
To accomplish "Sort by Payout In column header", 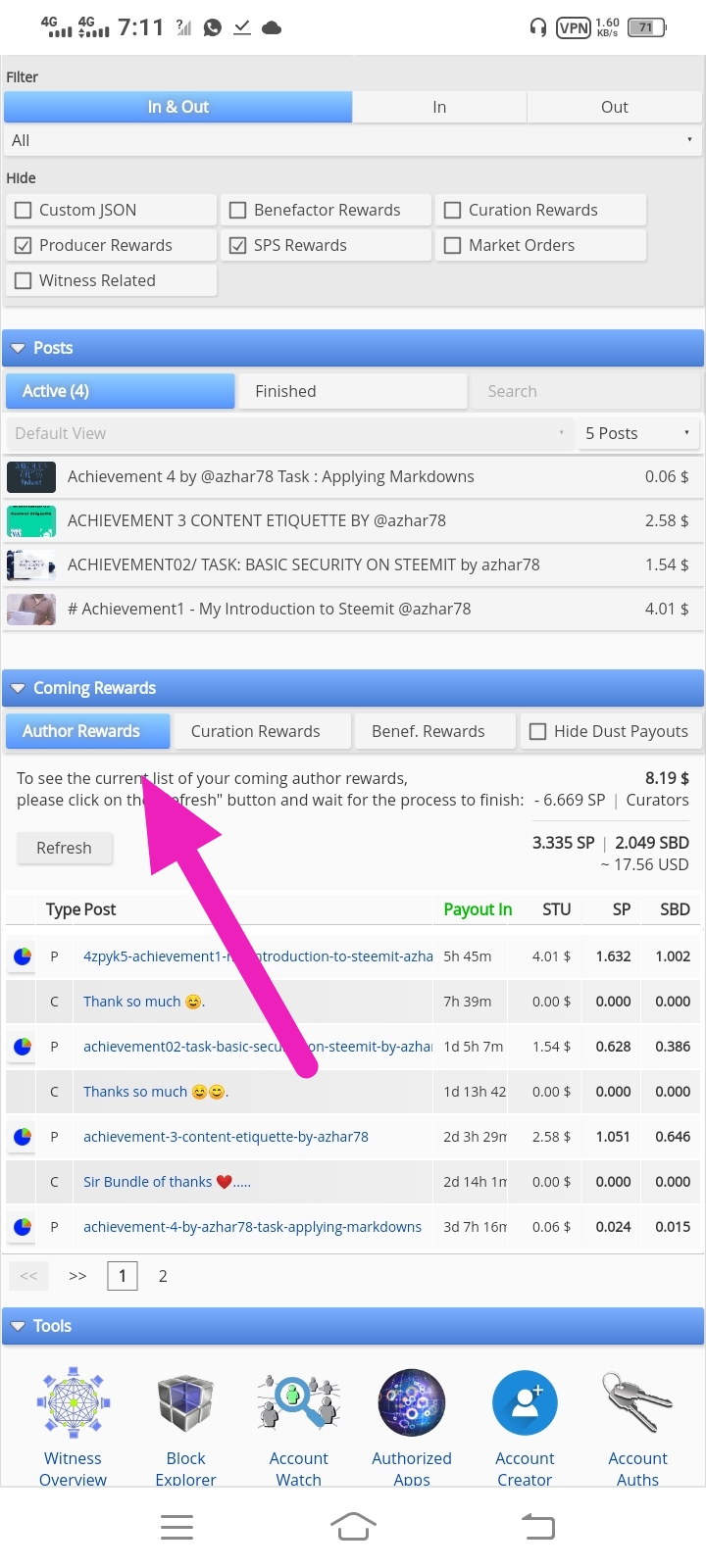I will (x=478, y=909).
